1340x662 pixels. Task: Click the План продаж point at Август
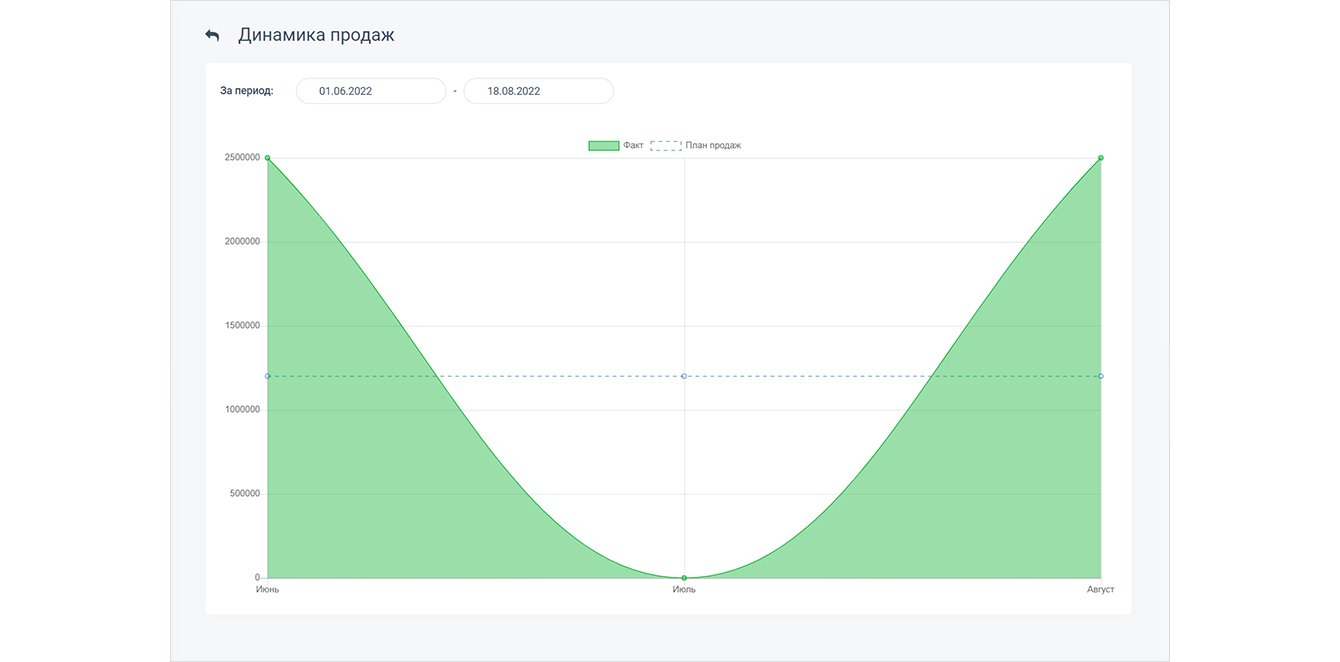(1100, 376)
